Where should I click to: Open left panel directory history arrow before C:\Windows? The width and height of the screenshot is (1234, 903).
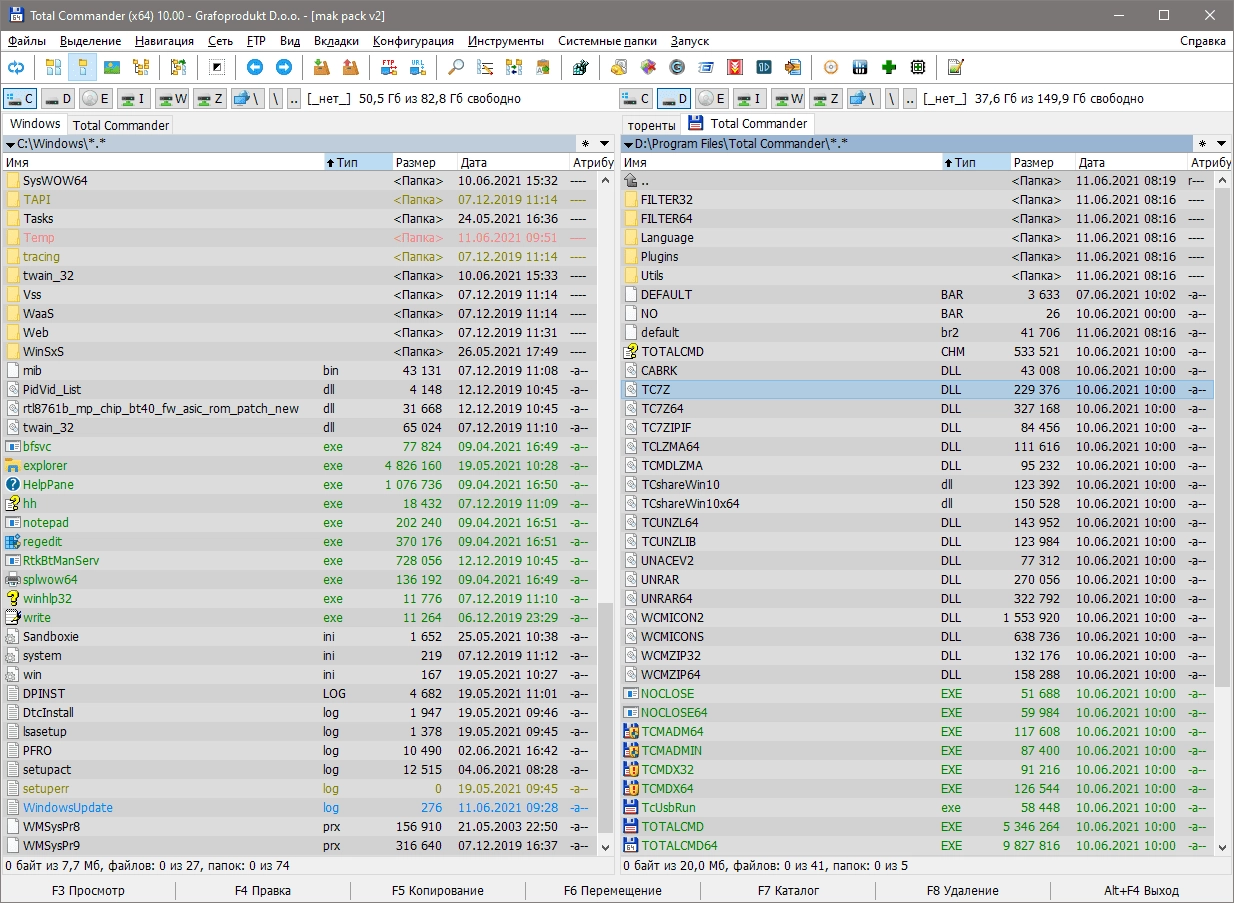click(10, 144)
